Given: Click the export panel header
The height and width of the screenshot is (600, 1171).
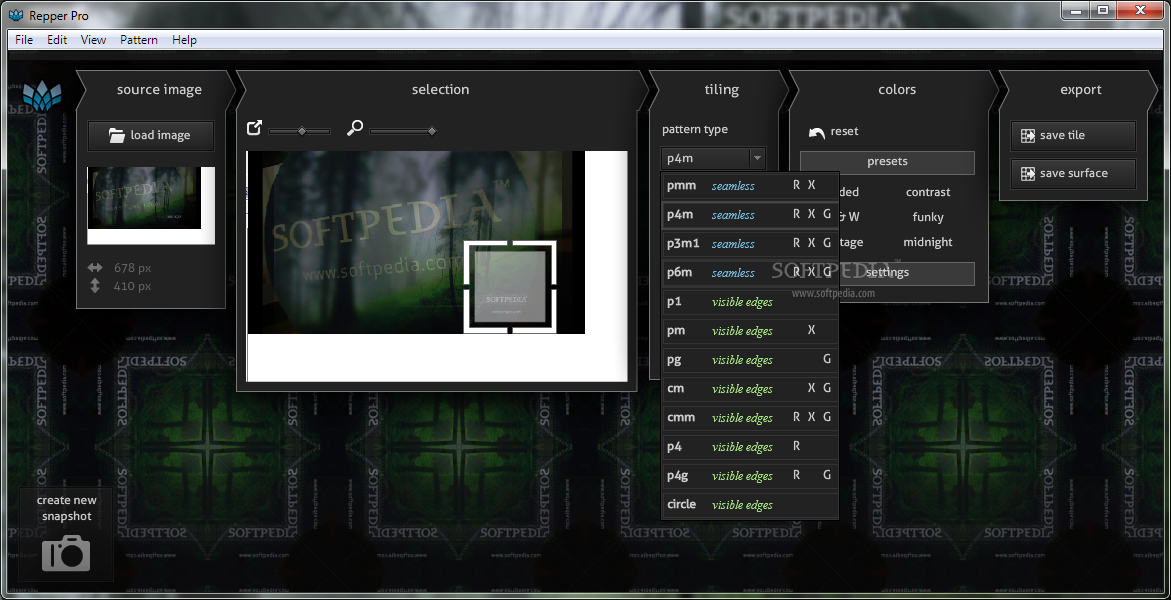Looking at the screenshot, I should point(1081,90).
